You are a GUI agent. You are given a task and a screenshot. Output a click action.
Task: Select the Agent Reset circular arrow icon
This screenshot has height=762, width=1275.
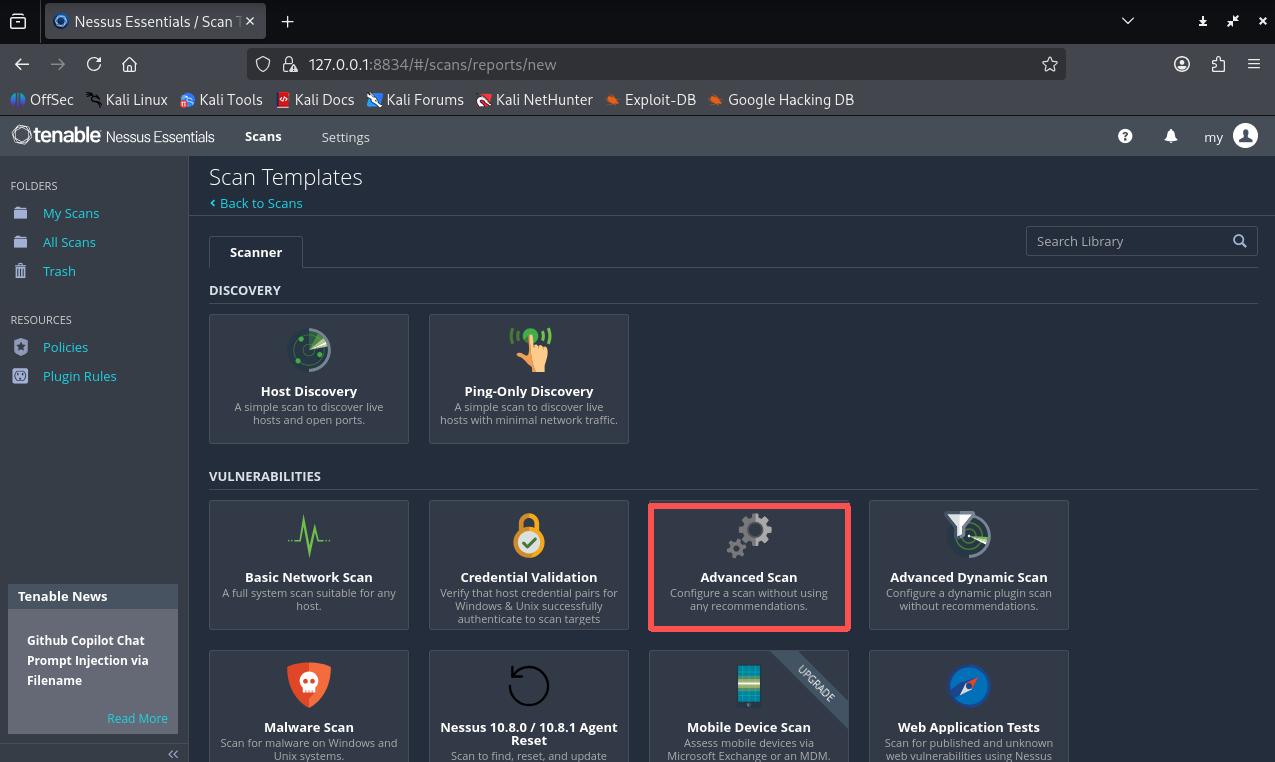(529, 686)
